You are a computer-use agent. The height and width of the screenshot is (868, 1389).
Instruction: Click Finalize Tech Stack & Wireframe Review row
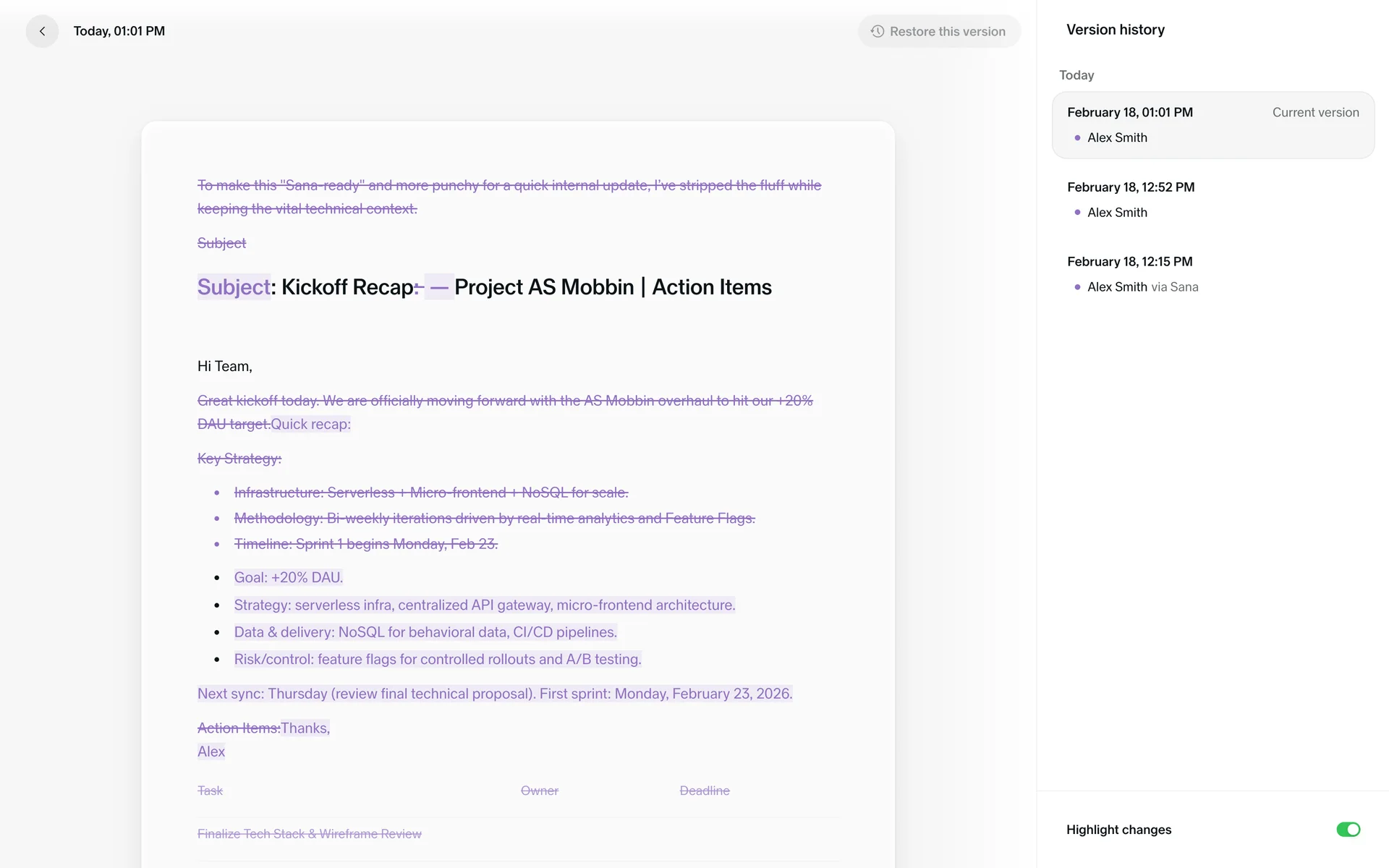tap(309, 834)
